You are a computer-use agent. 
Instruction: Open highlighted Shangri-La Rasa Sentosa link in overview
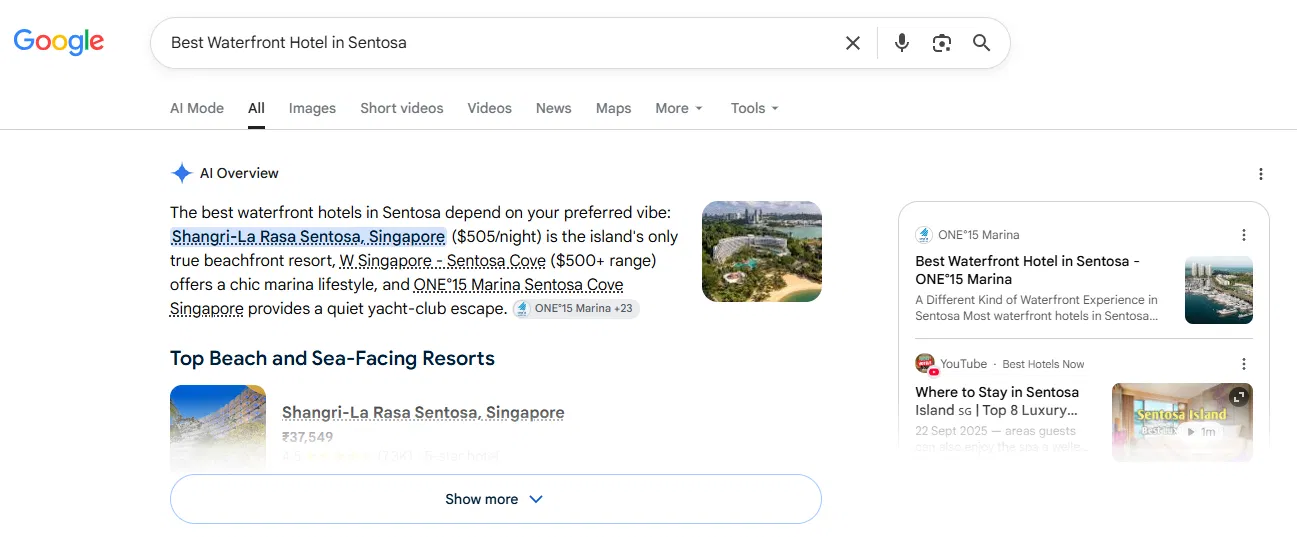coord(308,237)
